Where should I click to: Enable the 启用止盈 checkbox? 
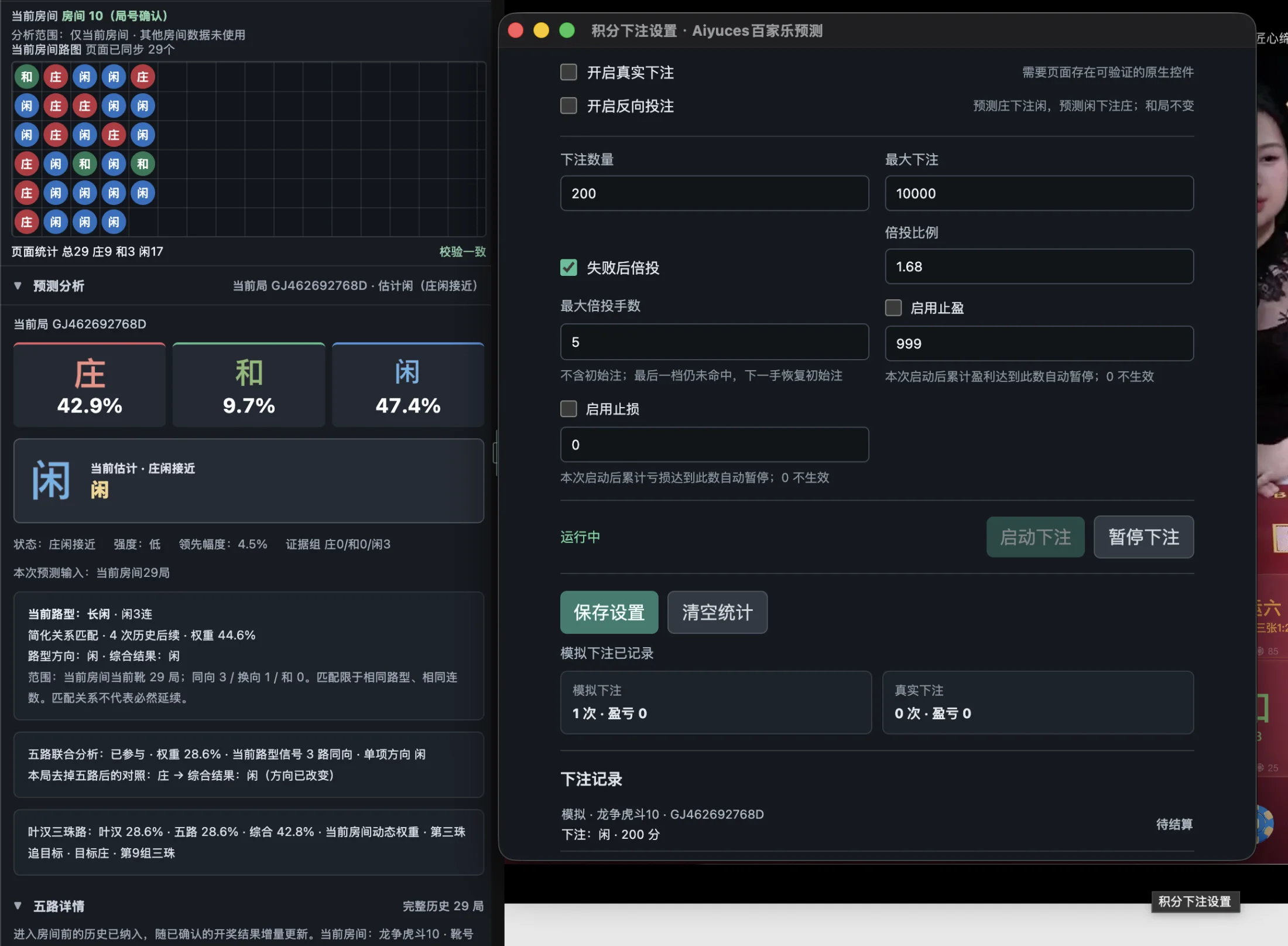pyautogui.click(x=893, y=308)
